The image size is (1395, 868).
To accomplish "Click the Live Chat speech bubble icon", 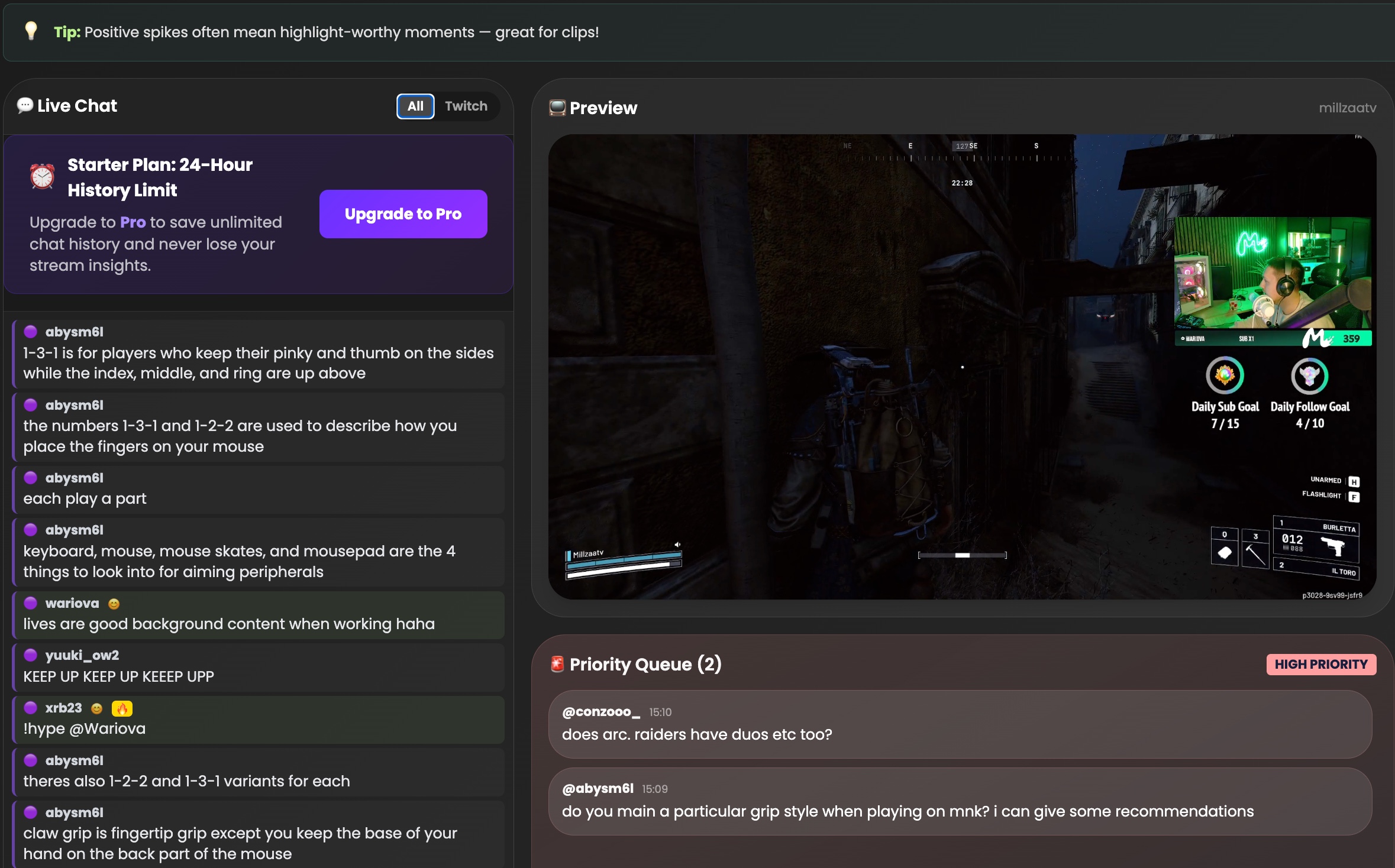I will 25,106.
